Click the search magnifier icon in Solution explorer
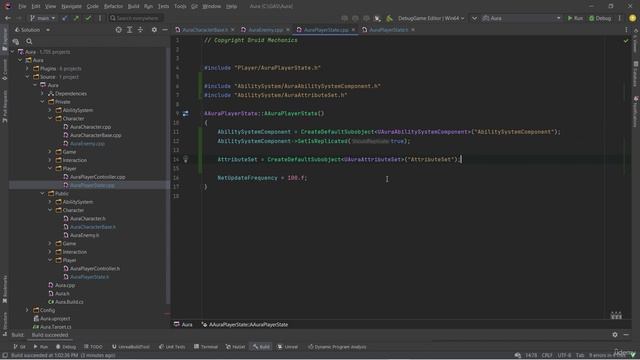Viewport: 640px width, 360px height. pos(29,41)
